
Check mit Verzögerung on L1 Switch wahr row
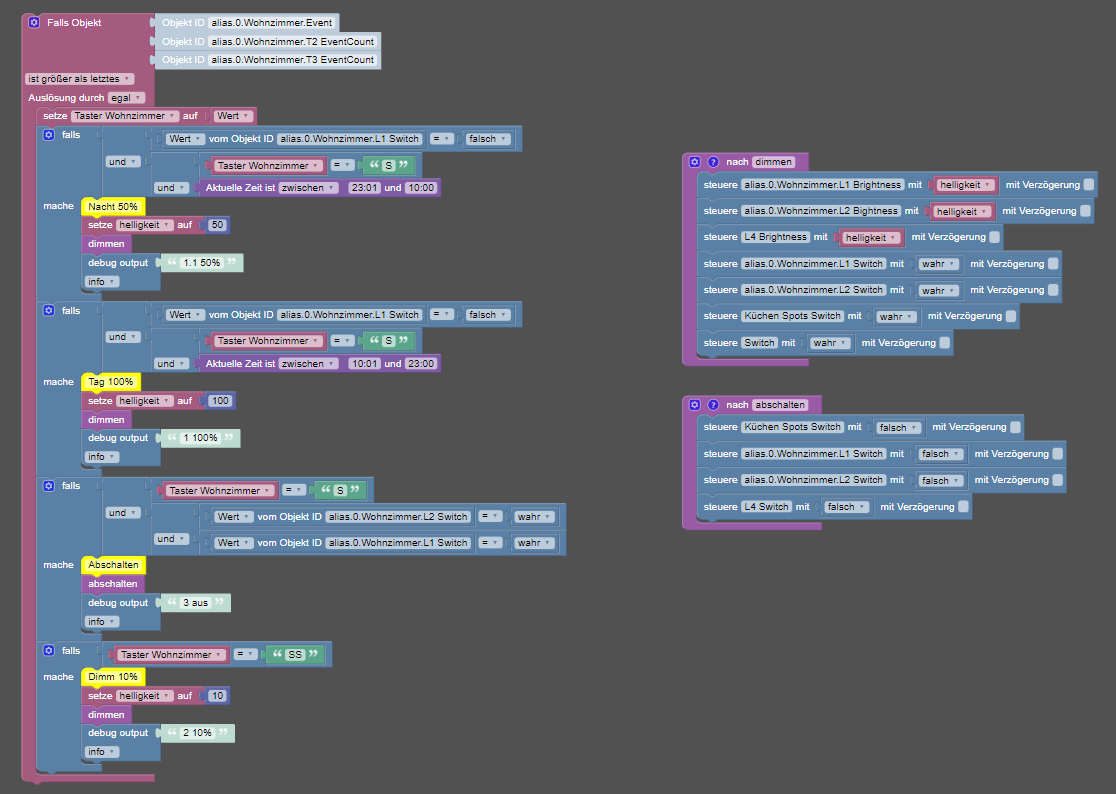pos(1053,263)
